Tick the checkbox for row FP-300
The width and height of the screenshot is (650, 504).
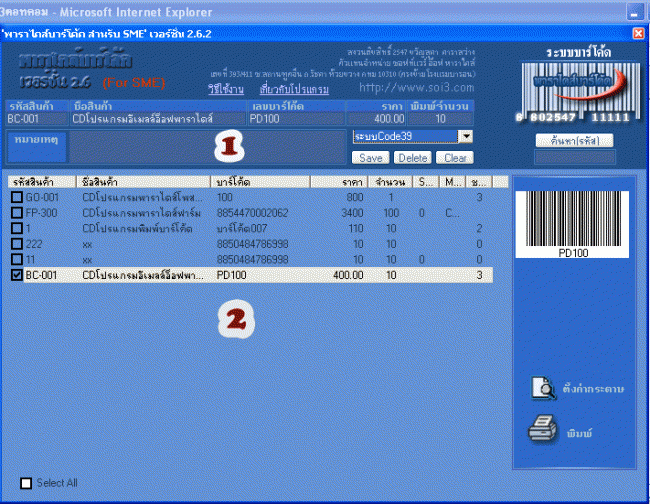[x=17, y=213]
